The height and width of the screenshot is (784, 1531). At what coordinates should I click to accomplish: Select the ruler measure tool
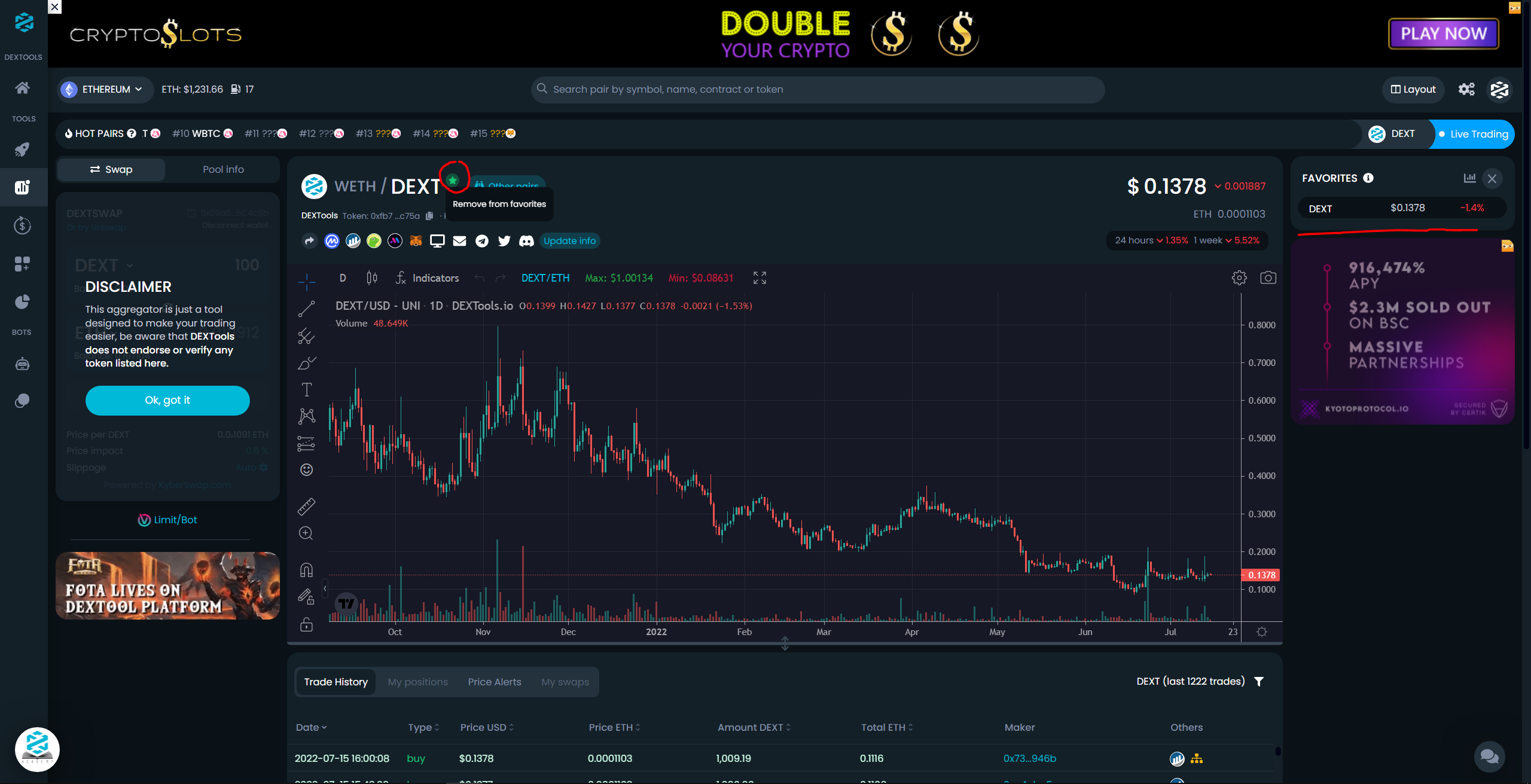pyautogui.click(x=307, y=507)
